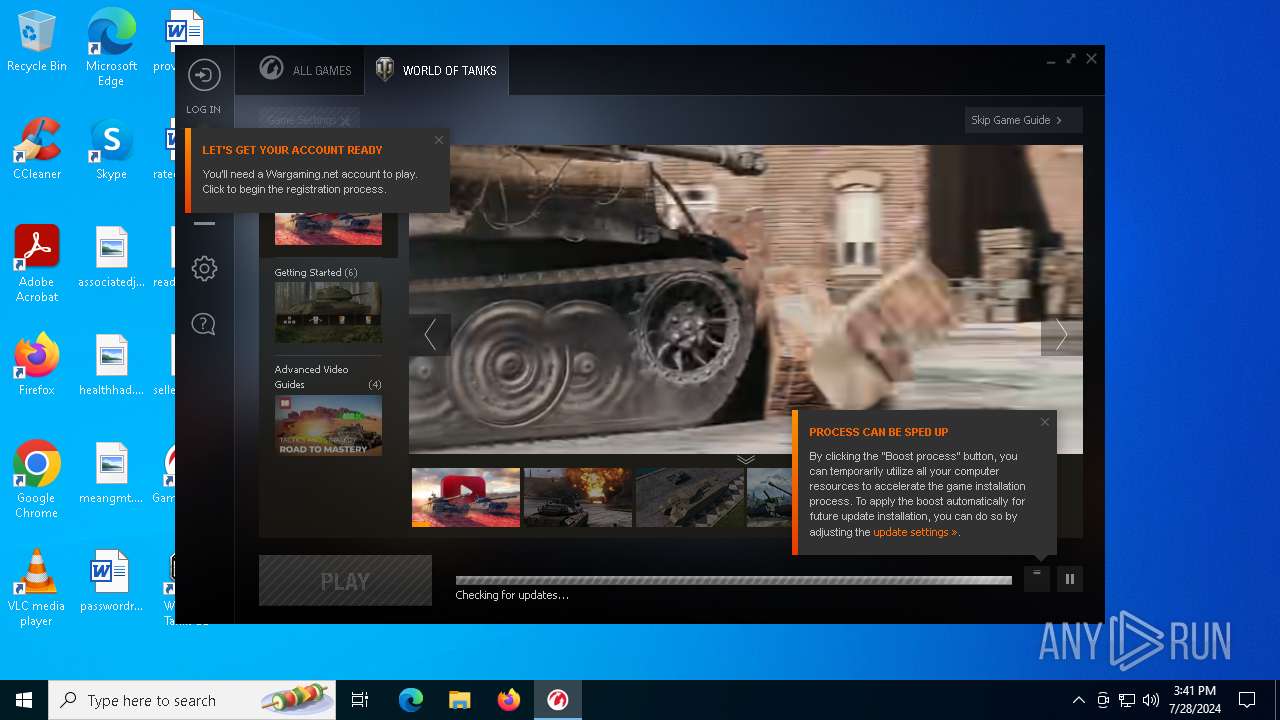Image resolution: width=1280 pixels, height=720 pixels.
Task: Dismiss the account ready notification
Action: tap(438, 140)
